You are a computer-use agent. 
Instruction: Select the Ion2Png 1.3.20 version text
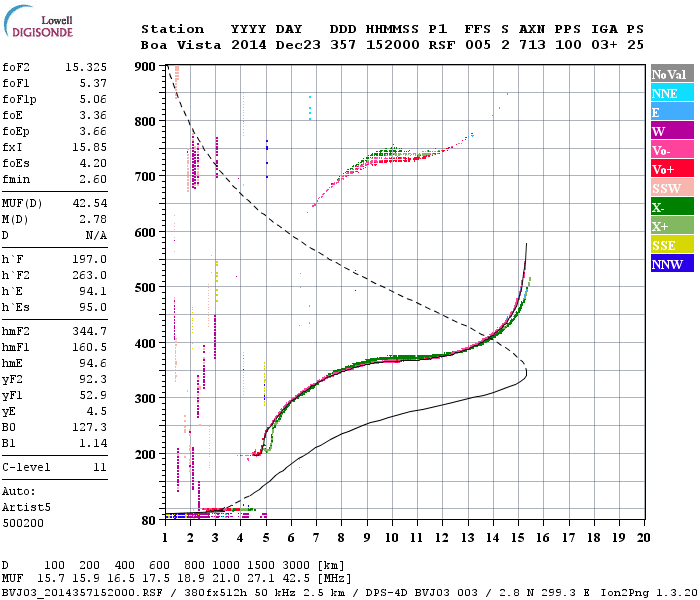click(649, 593)
